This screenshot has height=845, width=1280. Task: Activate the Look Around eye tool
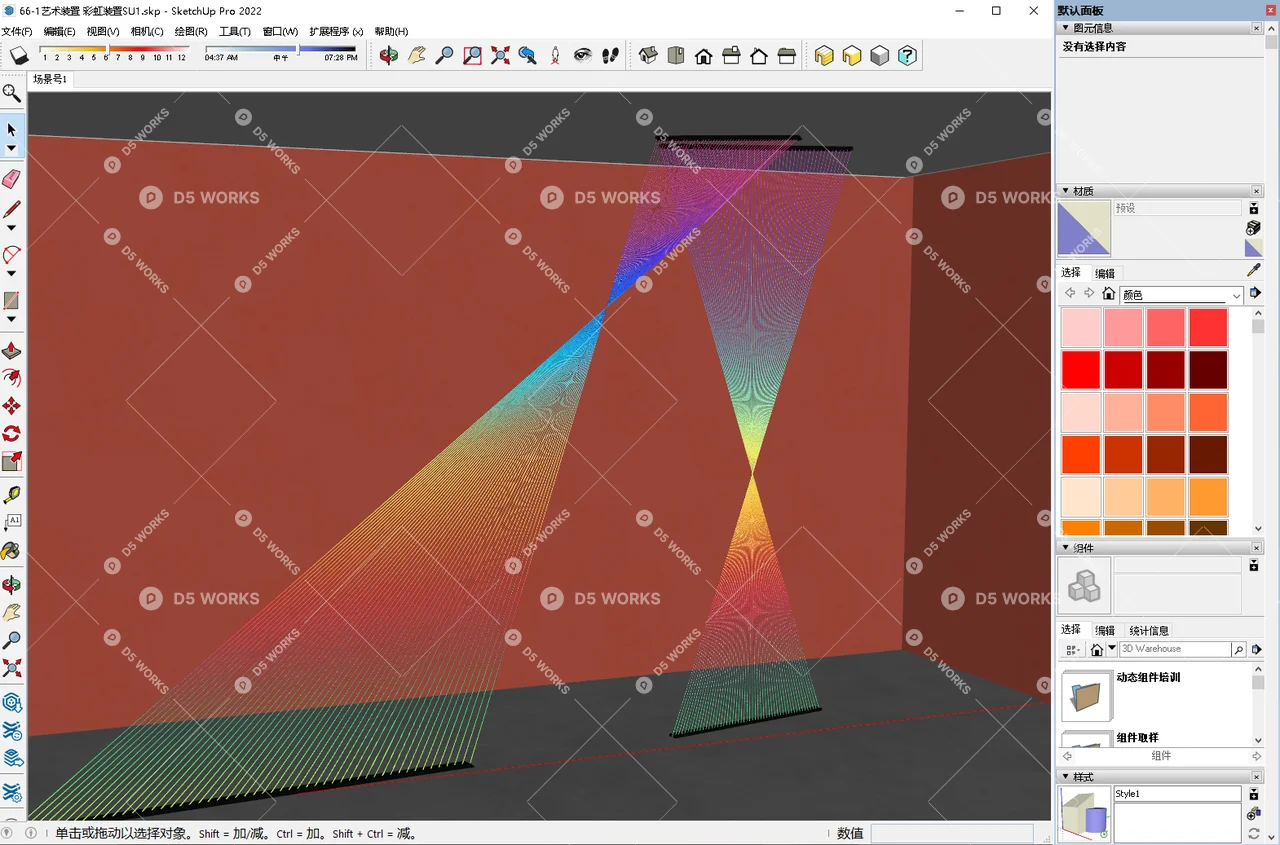[x=583, y=56]
